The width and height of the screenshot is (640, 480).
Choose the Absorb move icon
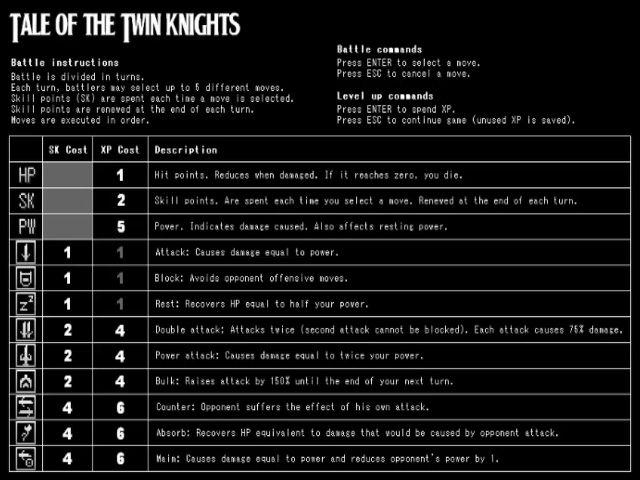[27, 432]
